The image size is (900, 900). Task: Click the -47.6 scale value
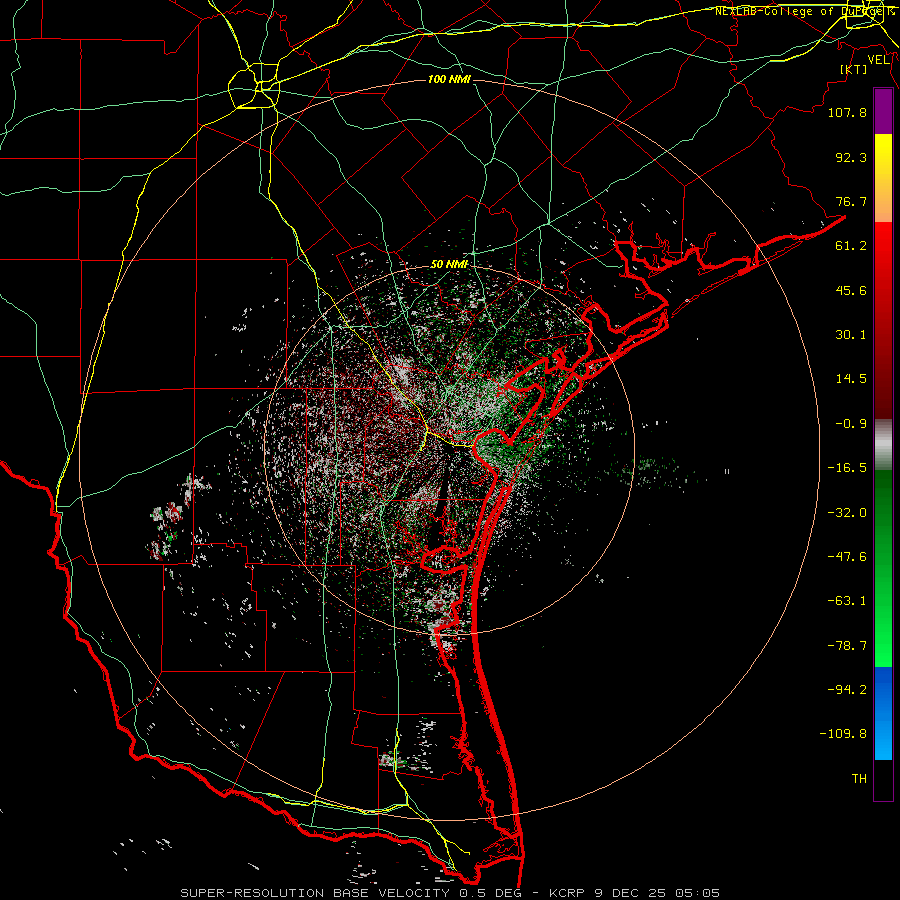pos(847,557)
